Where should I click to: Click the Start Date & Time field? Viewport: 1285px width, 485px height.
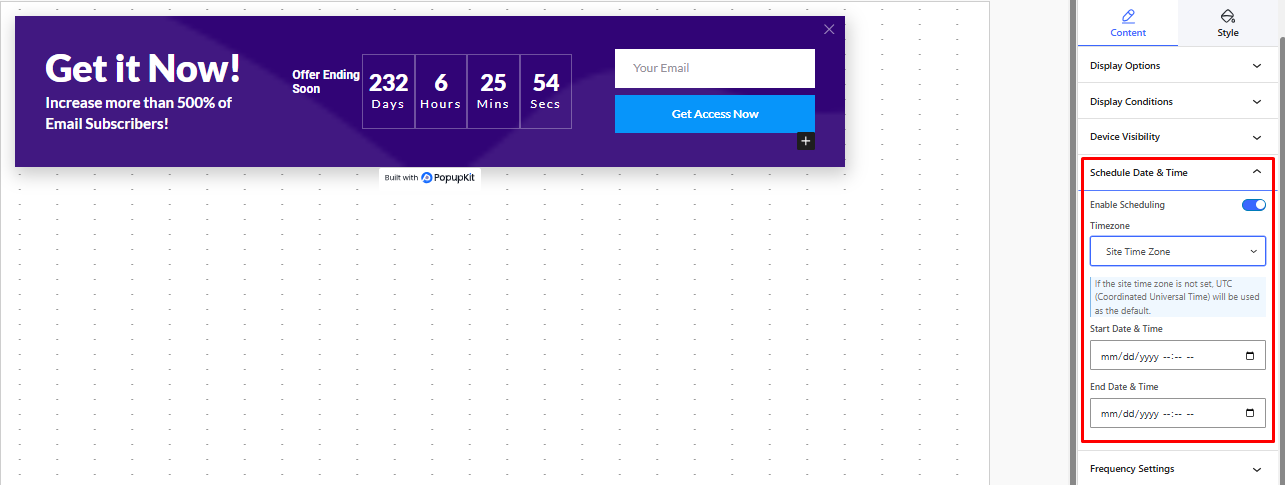pyautogui.click(x=1177, y=355)
